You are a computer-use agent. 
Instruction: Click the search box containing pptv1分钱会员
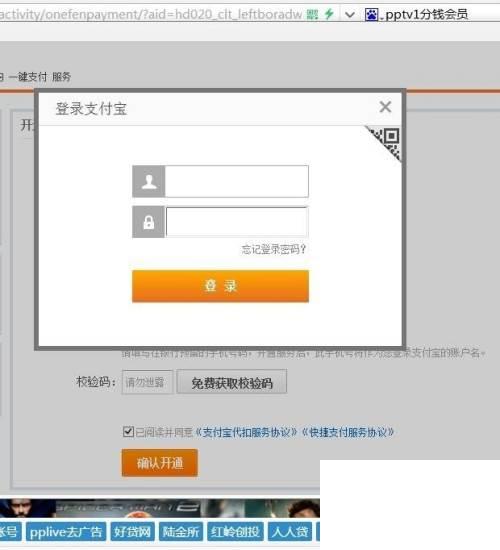point(426,14)
